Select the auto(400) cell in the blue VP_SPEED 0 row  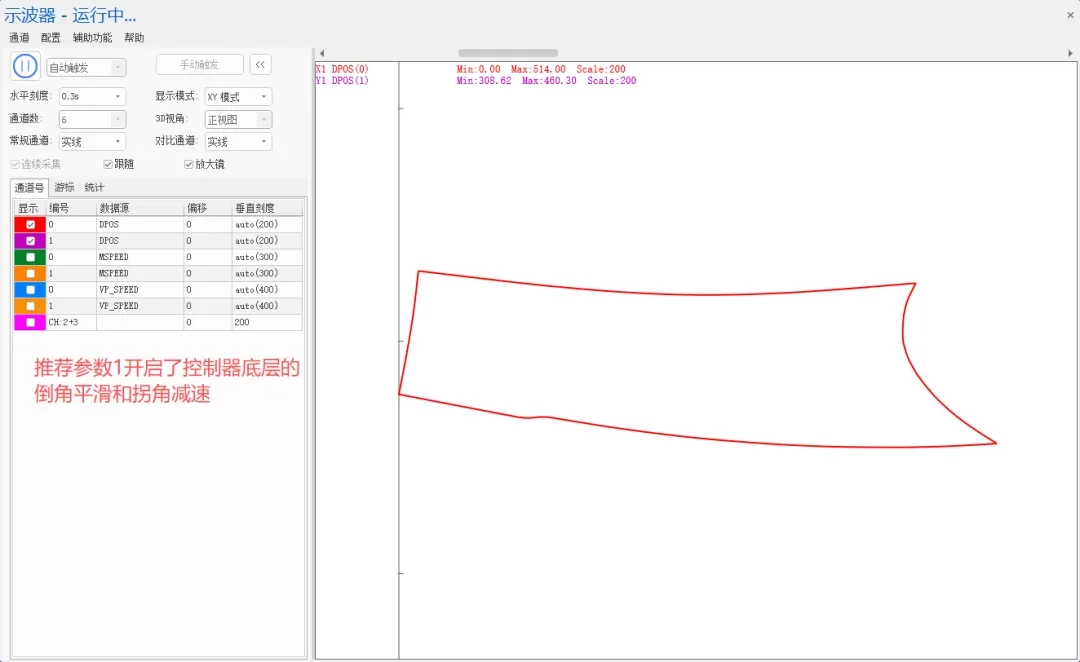pos(267,290)
